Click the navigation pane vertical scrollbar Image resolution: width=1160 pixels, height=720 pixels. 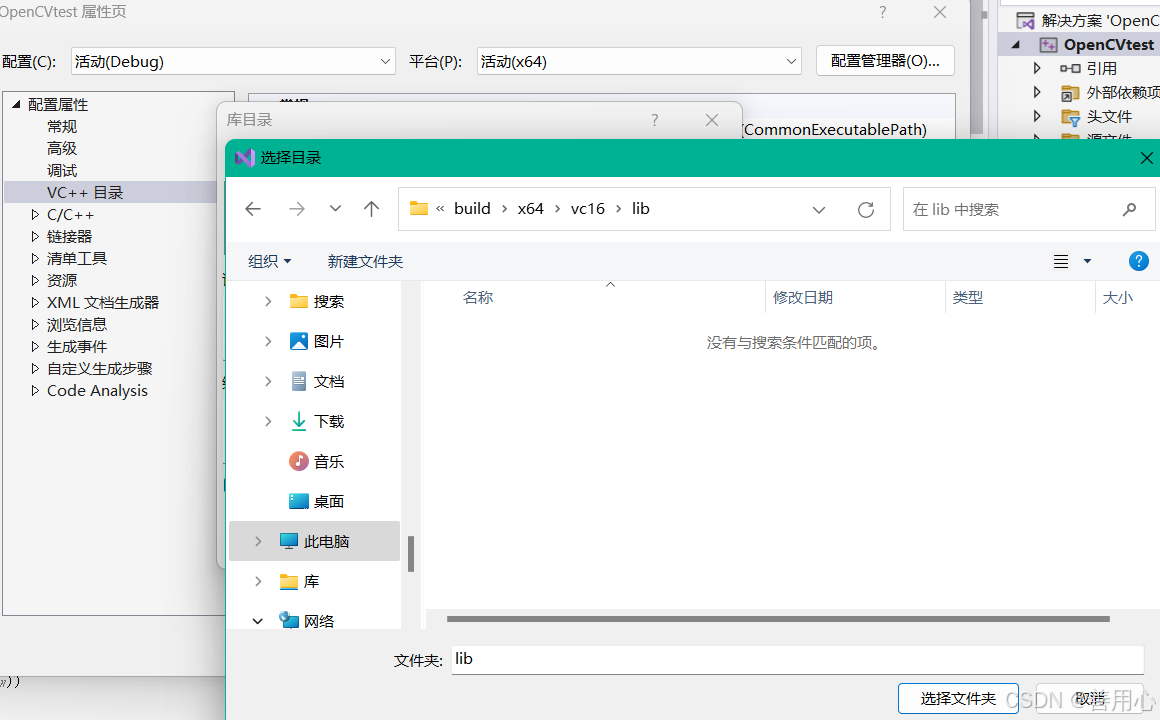pos(411,554)
